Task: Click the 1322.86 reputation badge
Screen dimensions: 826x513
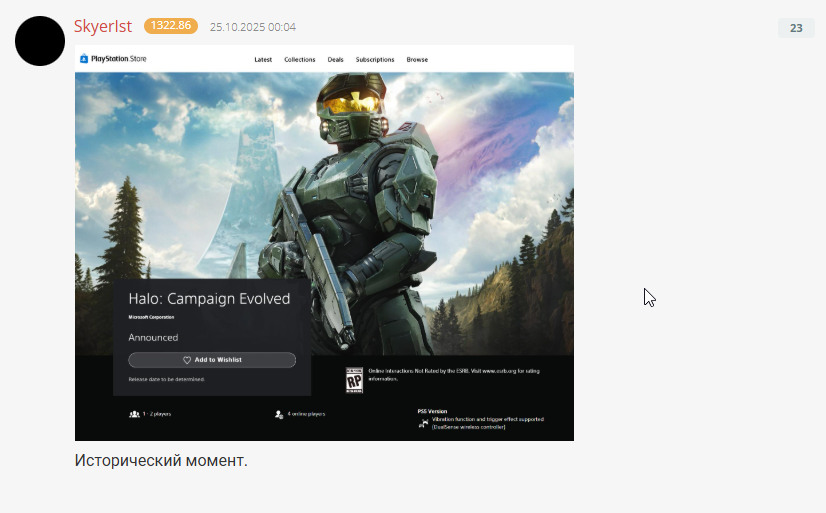Action: [171, 26]
